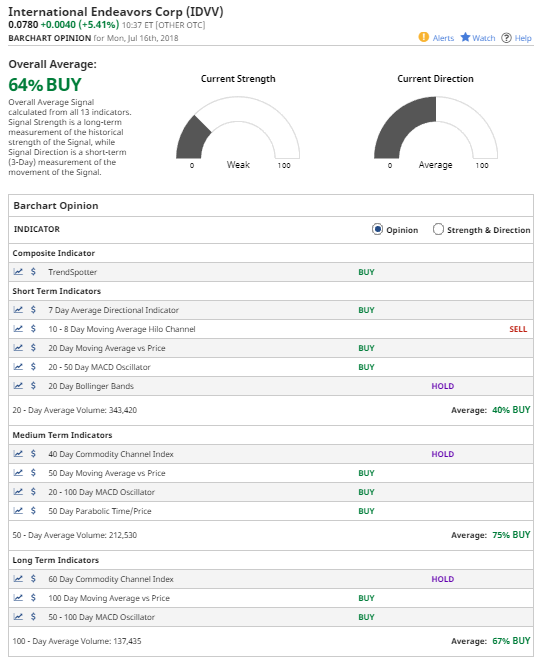Screen dimensions: 542x666
Task: Click dollar icon for 50 Day Parabolic Time/Price
Action: tap(33, 511)
